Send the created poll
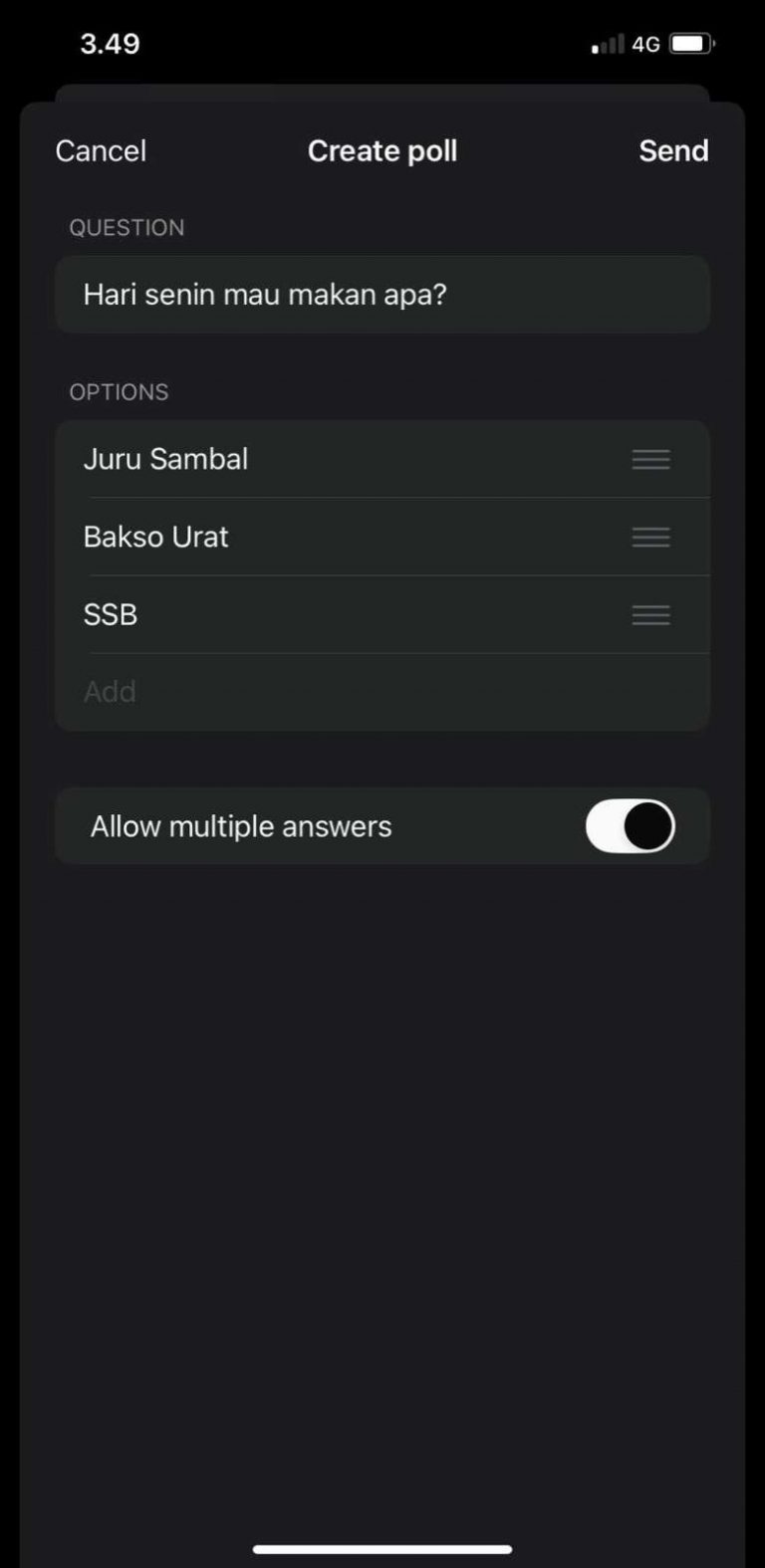Screen dimensions: 765x1568 pos(673,150)
